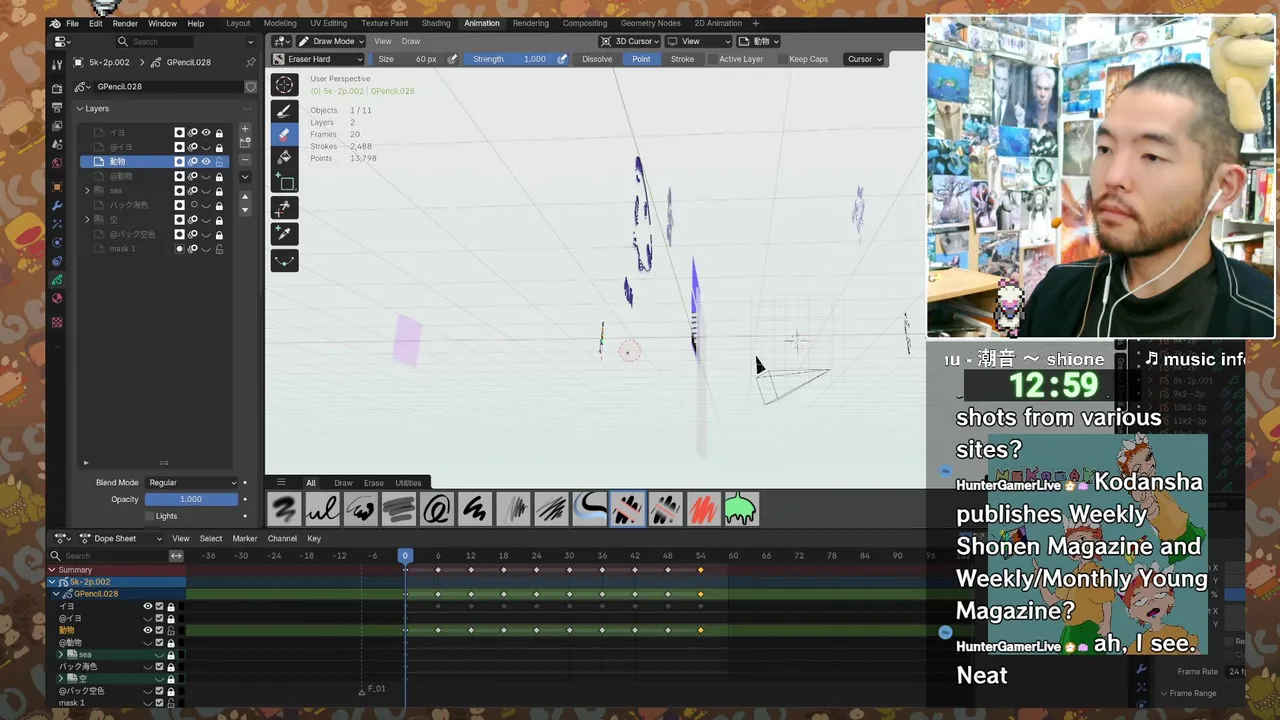1280x720 pixels.
Task: Toggle visibility of 動物 layer
Action: click(x=206, y=161)
